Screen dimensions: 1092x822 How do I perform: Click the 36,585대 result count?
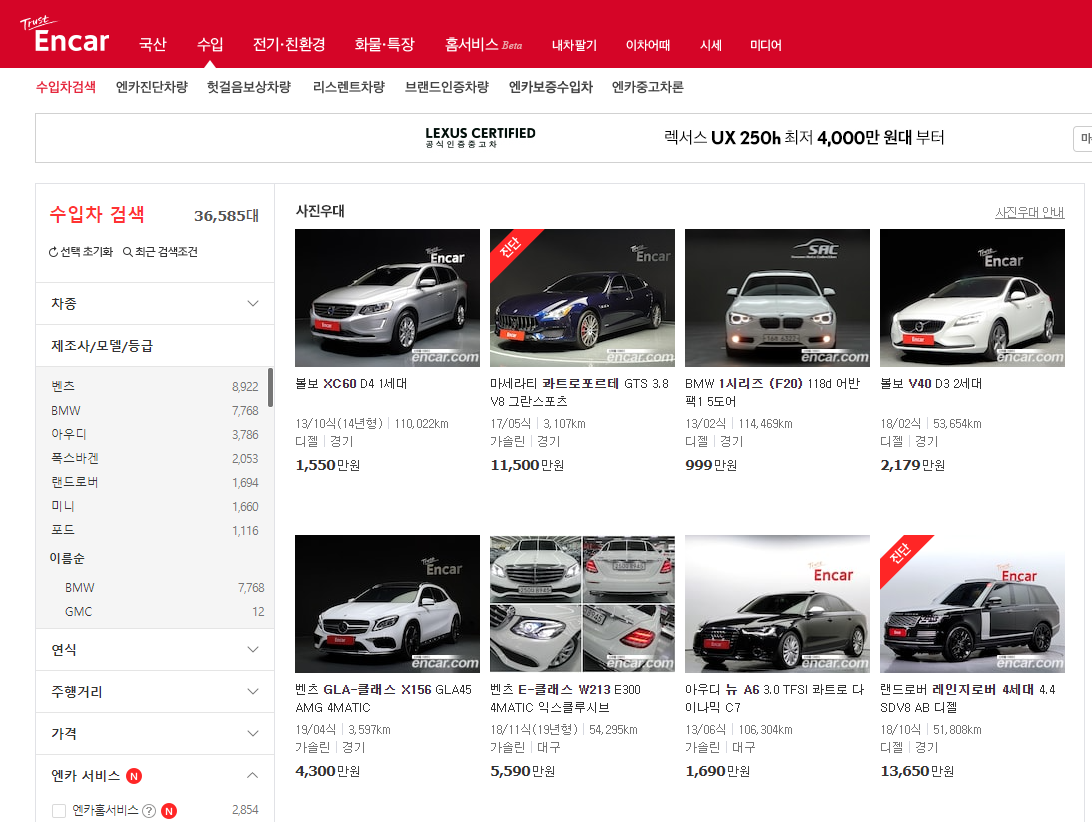click(226, 216)
